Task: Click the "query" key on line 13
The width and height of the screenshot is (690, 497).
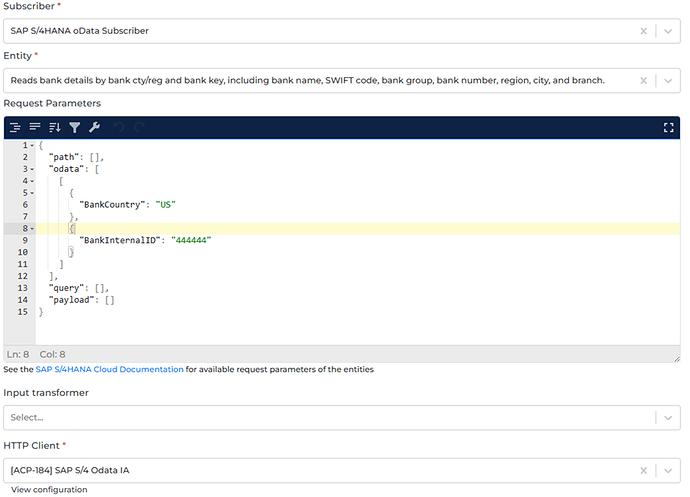Action: pos(66,288)
